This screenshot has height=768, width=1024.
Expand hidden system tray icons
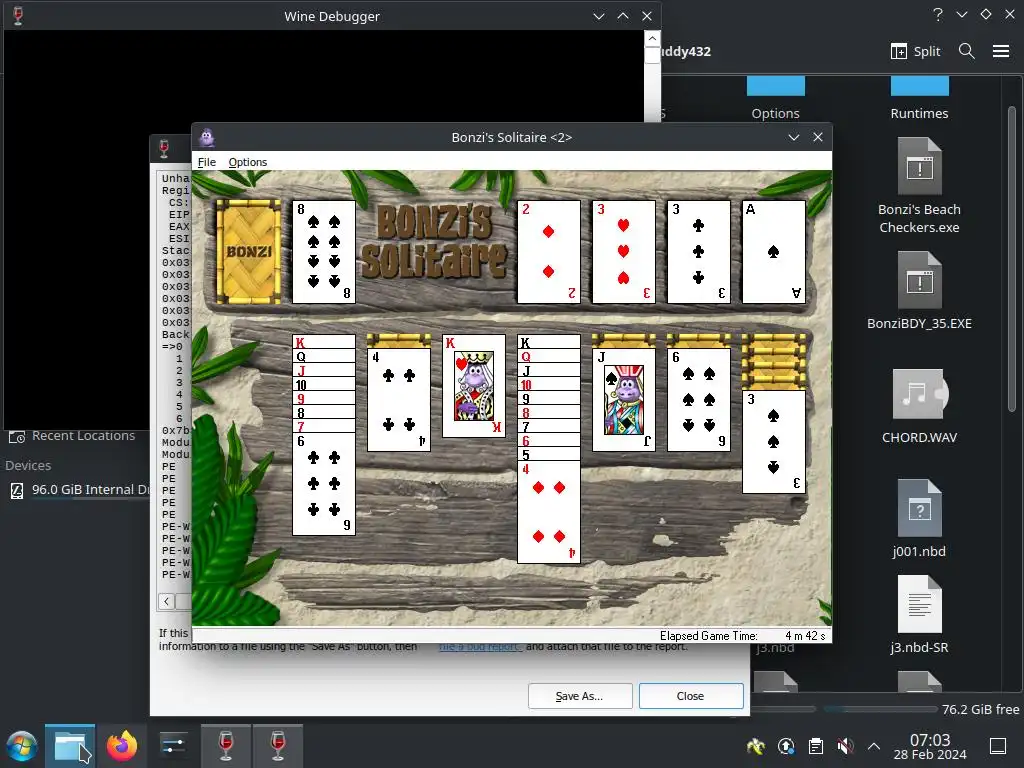coord(874,746)
